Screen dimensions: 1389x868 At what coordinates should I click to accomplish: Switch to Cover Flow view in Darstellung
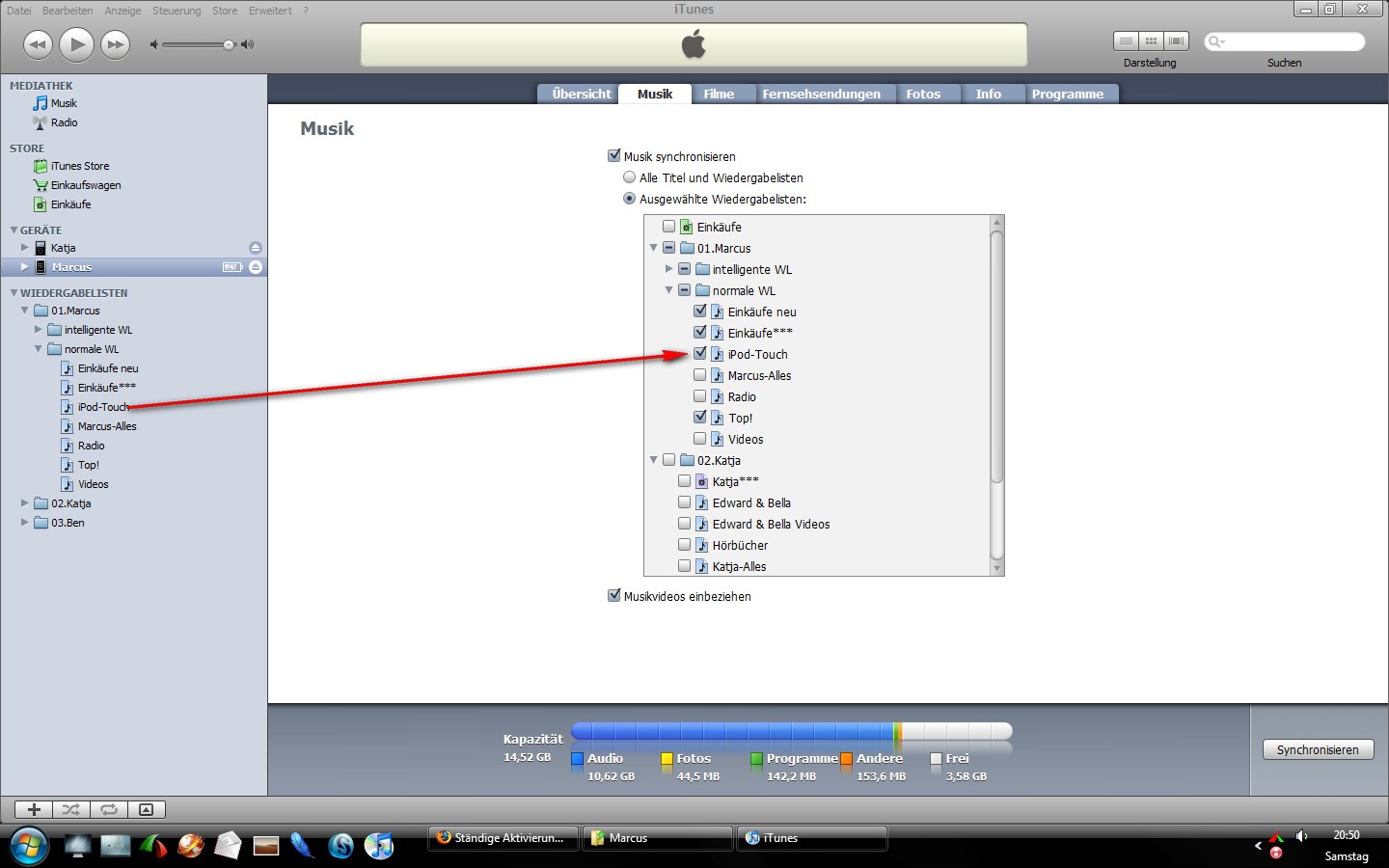1176,41
